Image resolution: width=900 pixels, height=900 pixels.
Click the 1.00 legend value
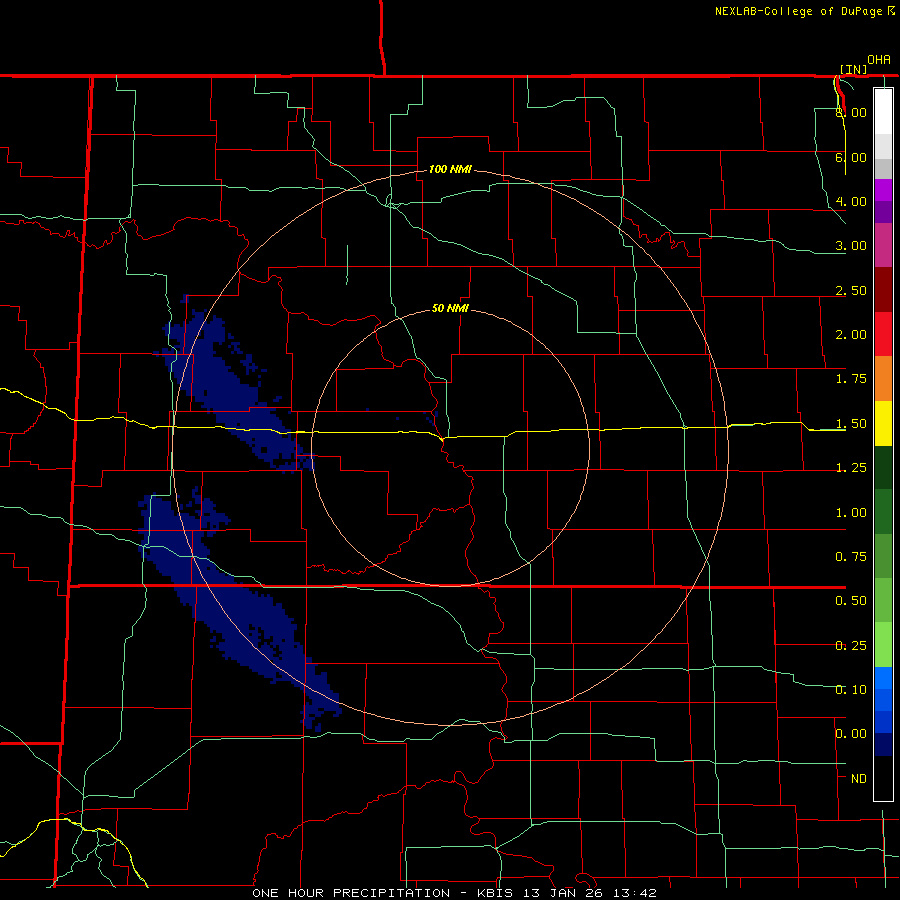851,513
